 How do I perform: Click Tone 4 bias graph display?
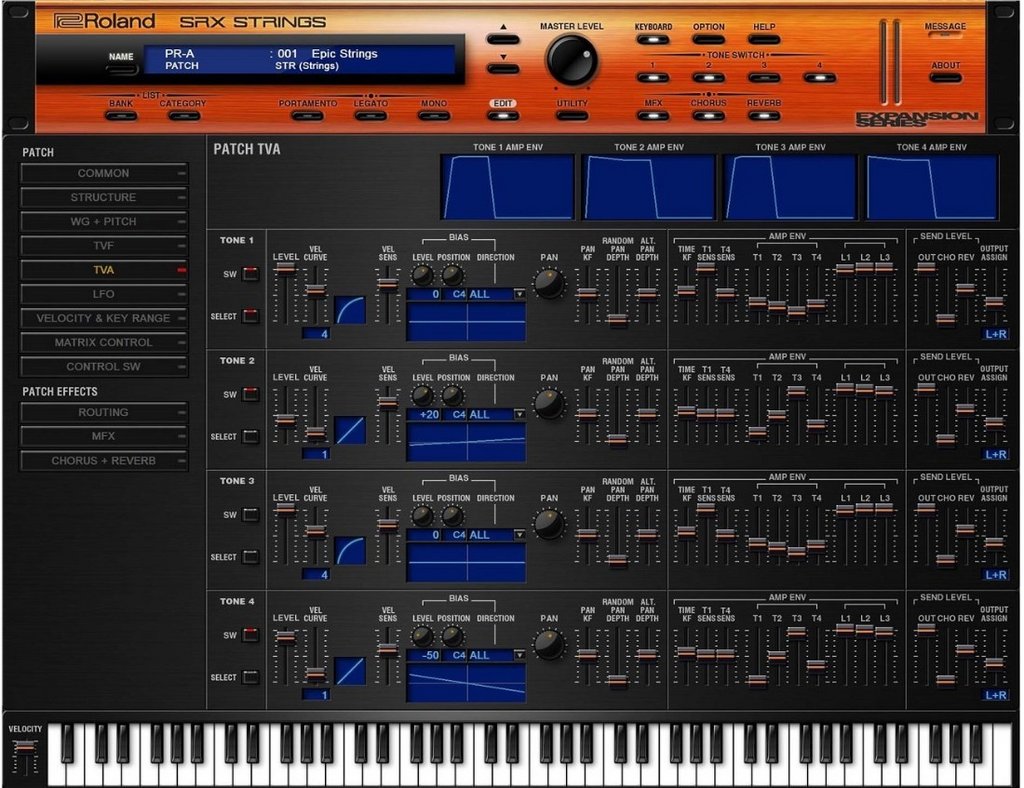pyautogui.click(x=466, y=682)
